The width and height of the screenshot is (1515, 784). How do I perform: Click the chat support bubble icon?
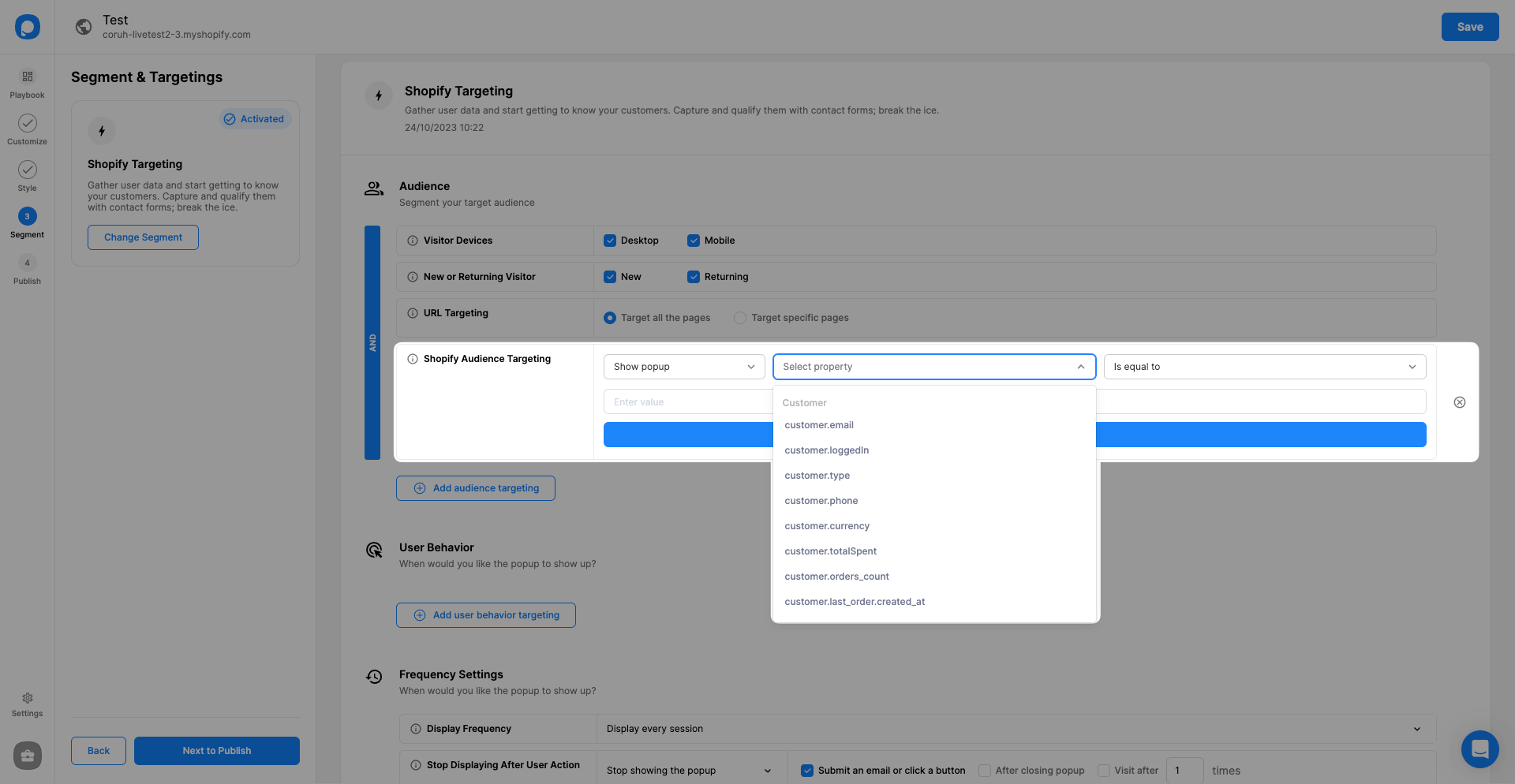pyautogui.click(x=1479, y=749)
